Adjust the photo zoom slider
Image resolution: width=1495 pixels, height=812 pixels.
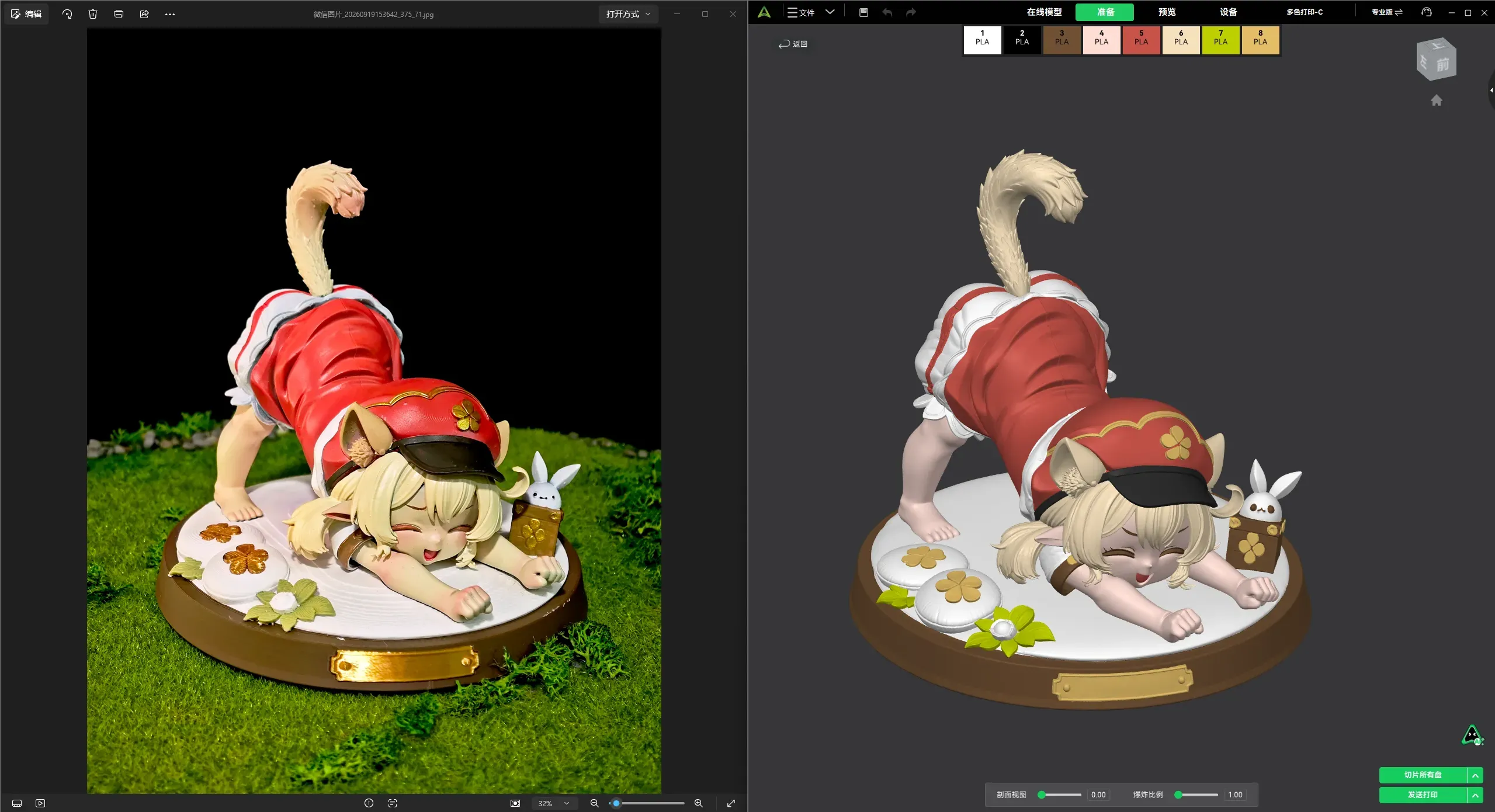(647, 803)
